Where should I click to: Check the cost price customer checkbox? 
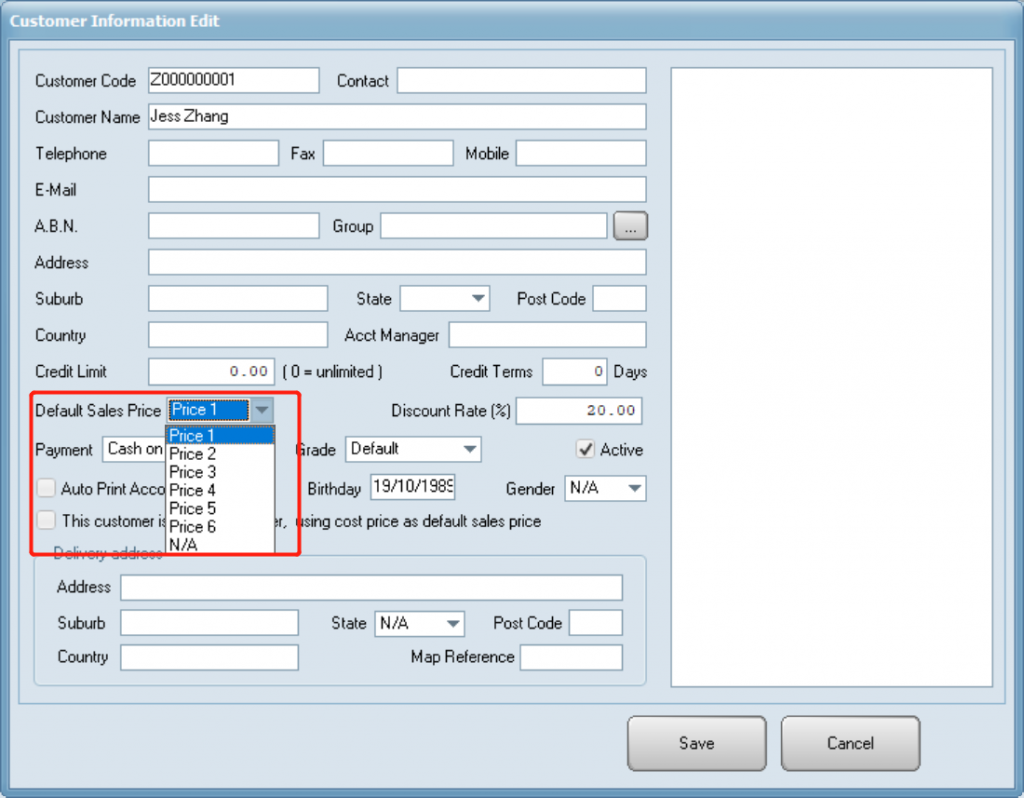(46, 520)
